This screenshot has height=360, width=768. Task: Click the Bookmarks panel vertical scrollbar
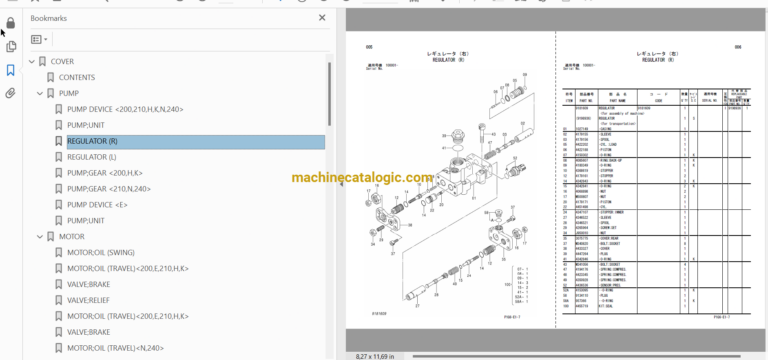[x=329, y=94]
